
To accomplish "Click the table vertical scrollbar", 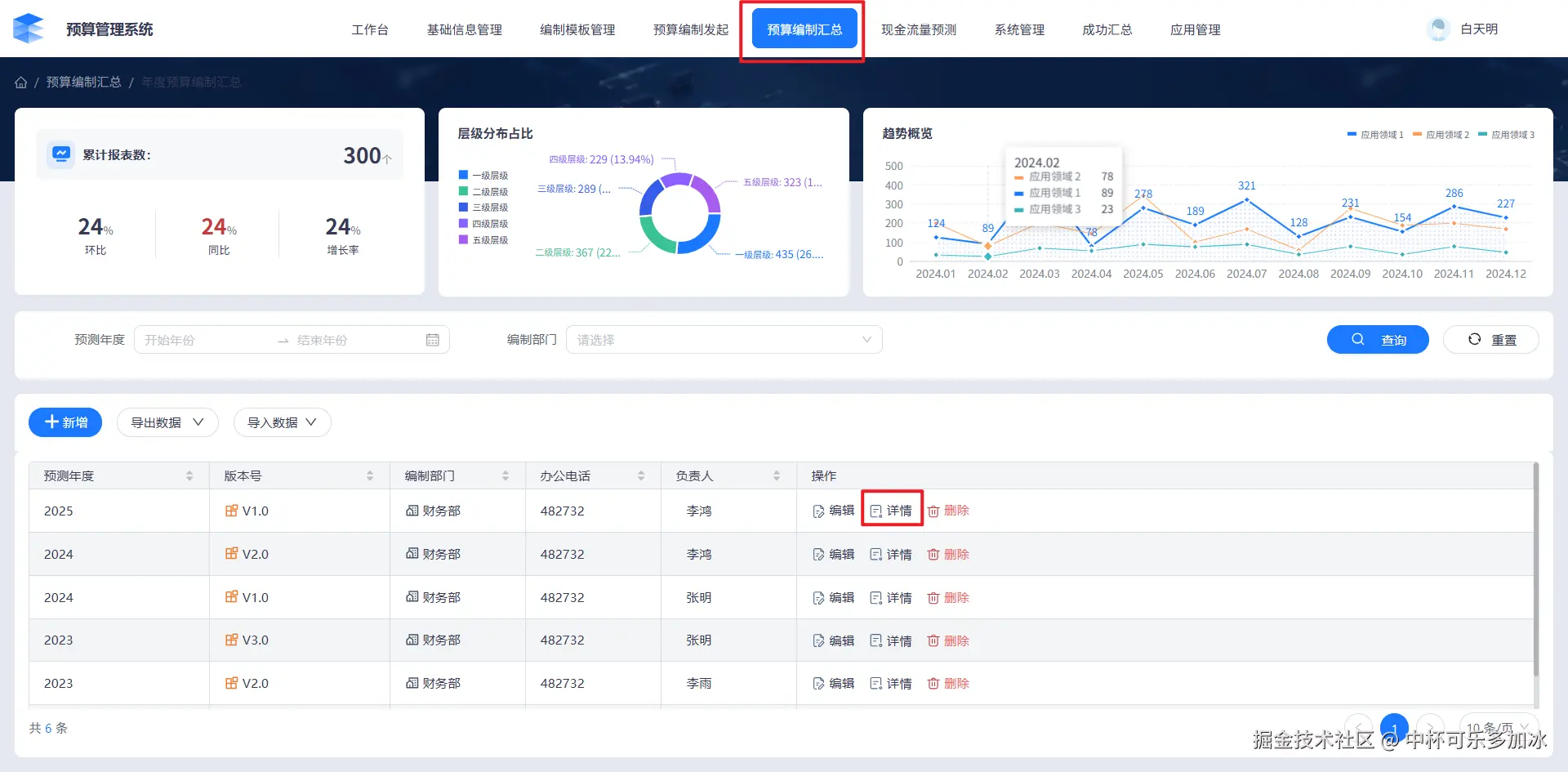I will pos(1535,570).
